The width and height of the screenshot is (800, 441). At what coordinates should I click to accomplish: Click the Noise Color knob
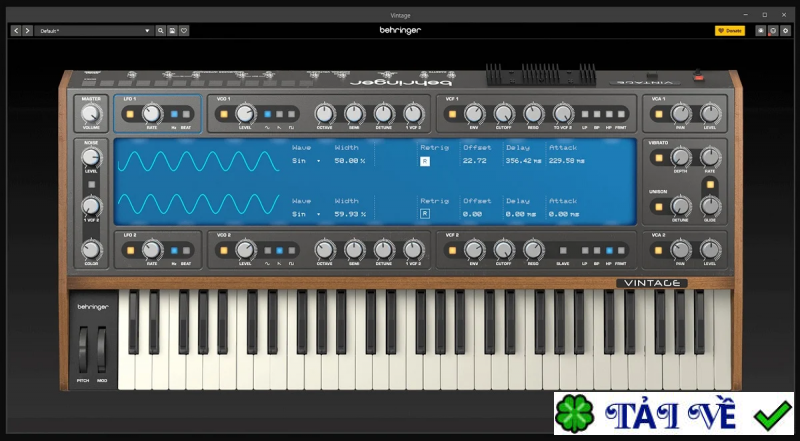(91, 250)
